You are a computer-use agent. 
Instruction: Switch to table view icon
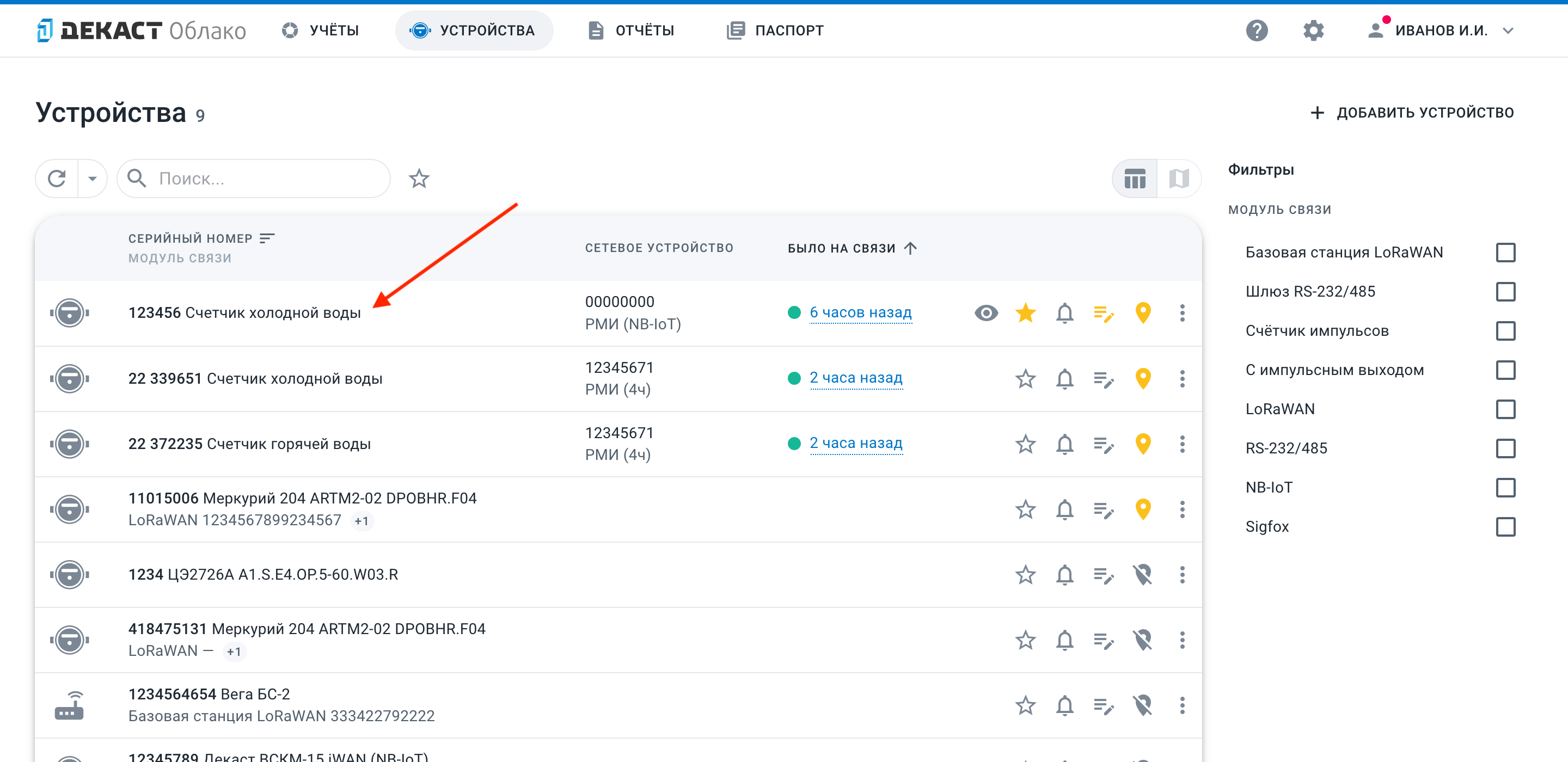pyautogui.click(x=1135, y=179)
